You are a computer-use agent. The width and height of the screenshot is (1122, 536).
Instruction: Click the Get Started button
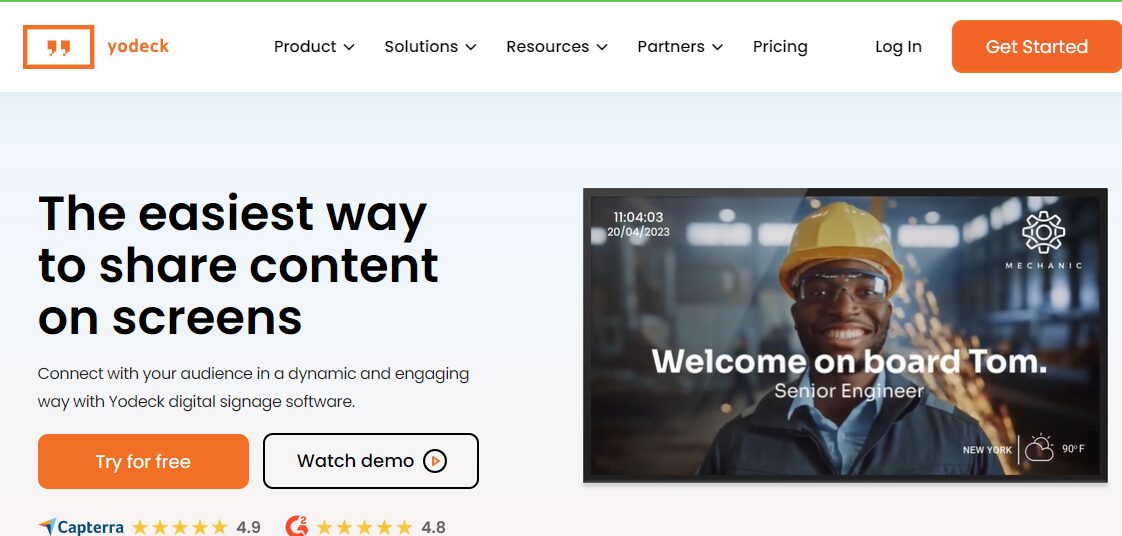1037,47
